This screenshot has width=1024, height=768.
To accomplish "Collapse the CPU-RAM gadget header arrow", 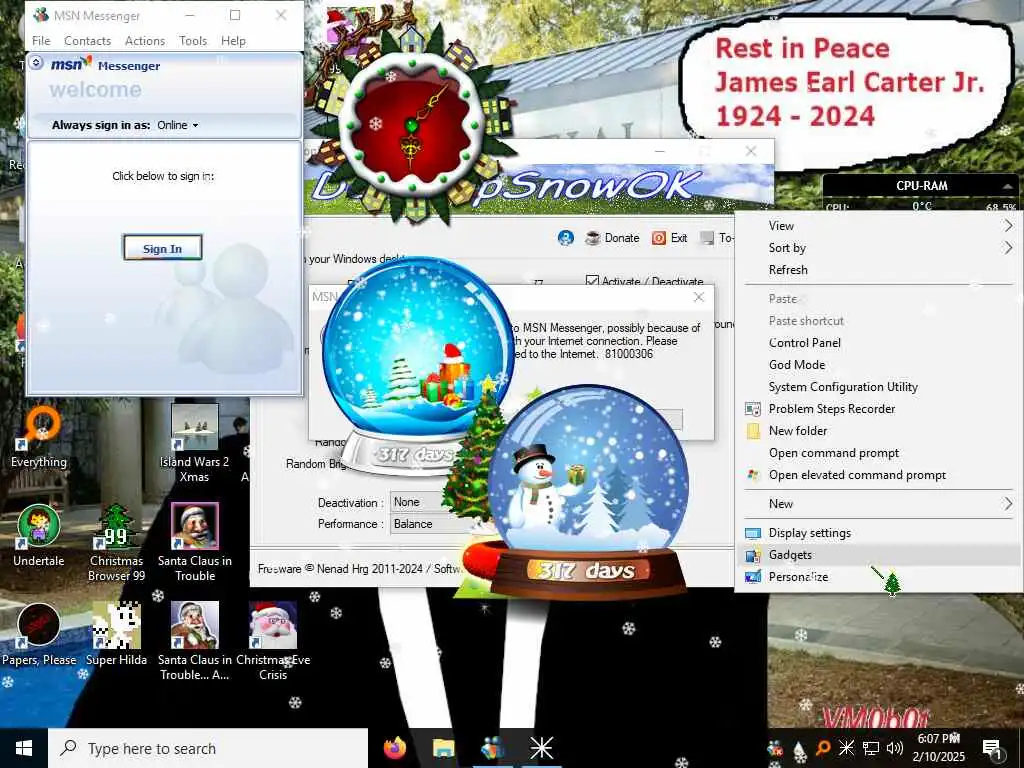I will (1008, 186).
